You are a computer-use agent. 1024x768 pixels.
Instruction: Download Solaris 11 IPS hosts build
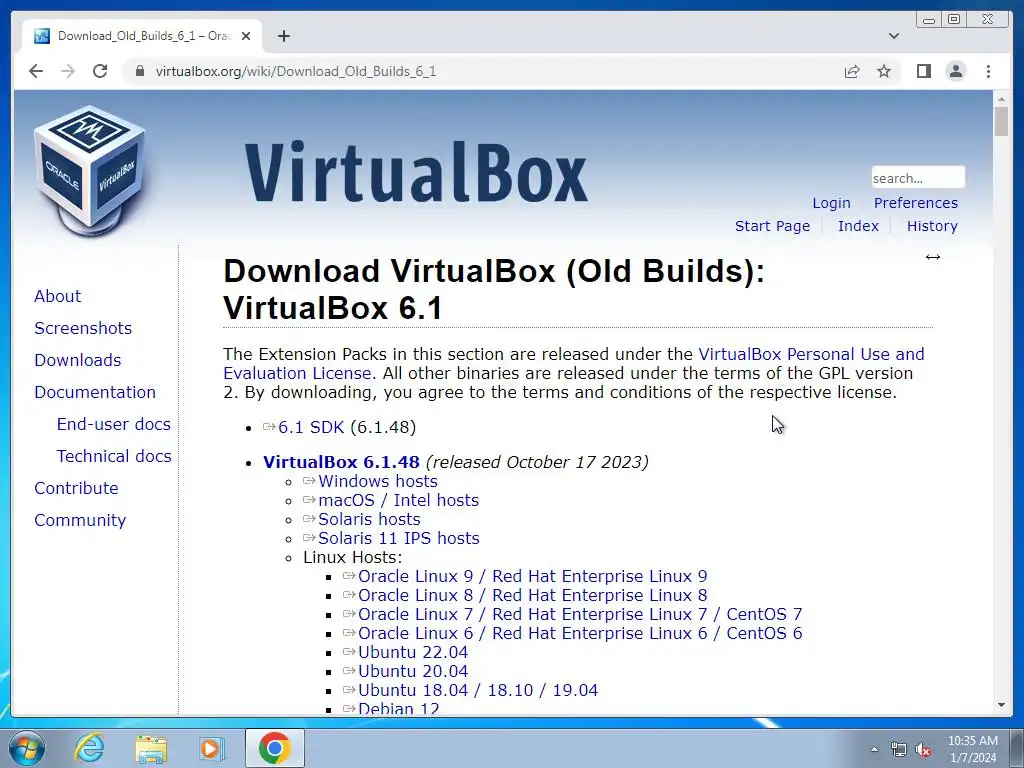398,538
